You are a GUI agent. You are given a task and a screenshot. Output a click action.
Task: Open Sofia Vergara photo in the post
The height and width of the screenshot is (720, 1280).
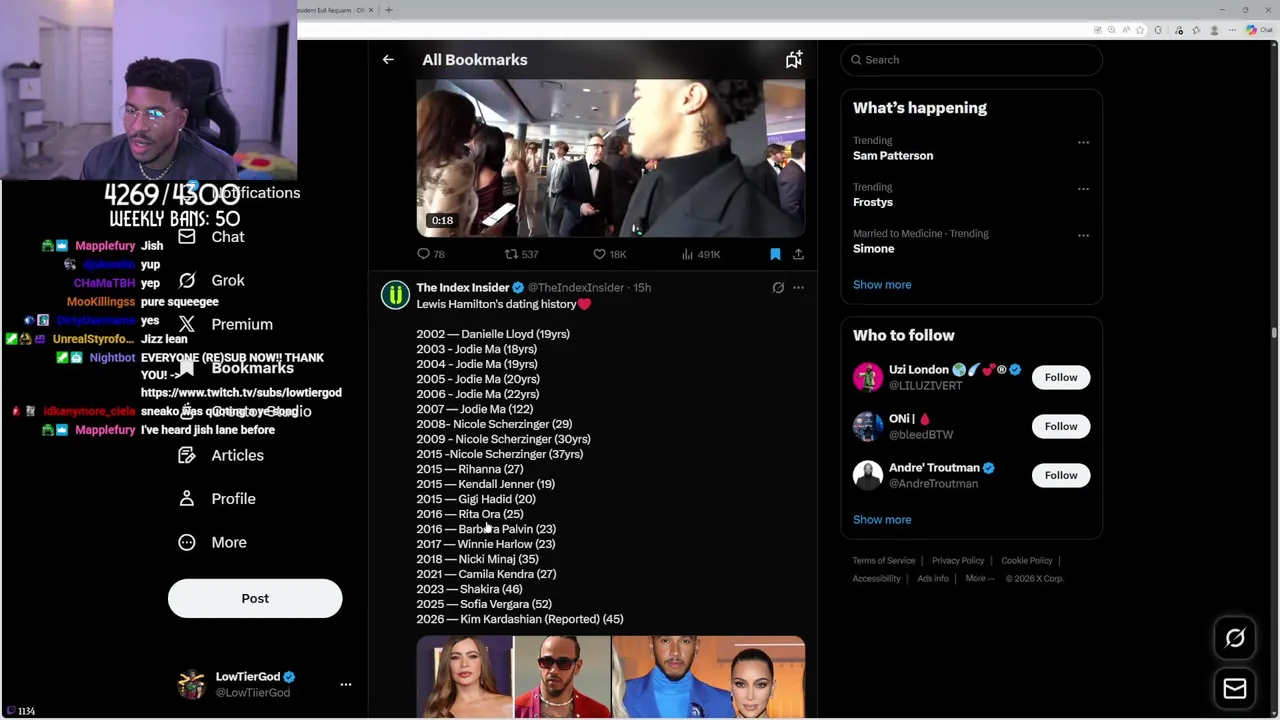[x=465, y=677]
